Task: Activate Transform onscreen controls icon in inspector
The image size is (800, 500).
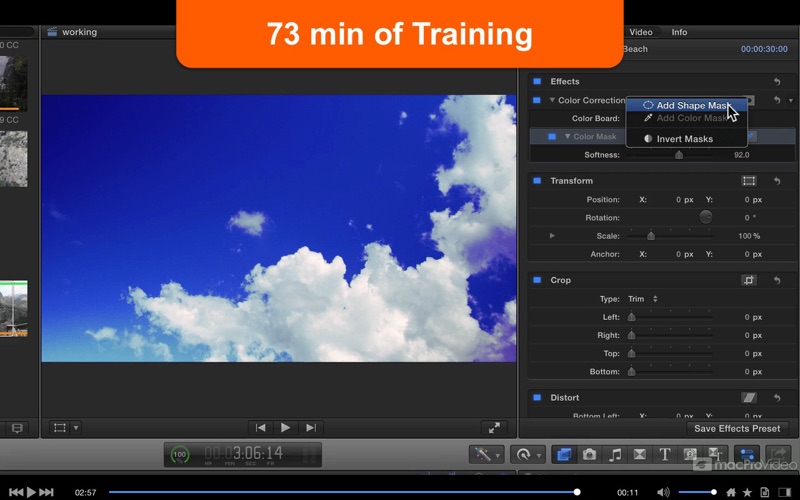Action: pos(748,181)
